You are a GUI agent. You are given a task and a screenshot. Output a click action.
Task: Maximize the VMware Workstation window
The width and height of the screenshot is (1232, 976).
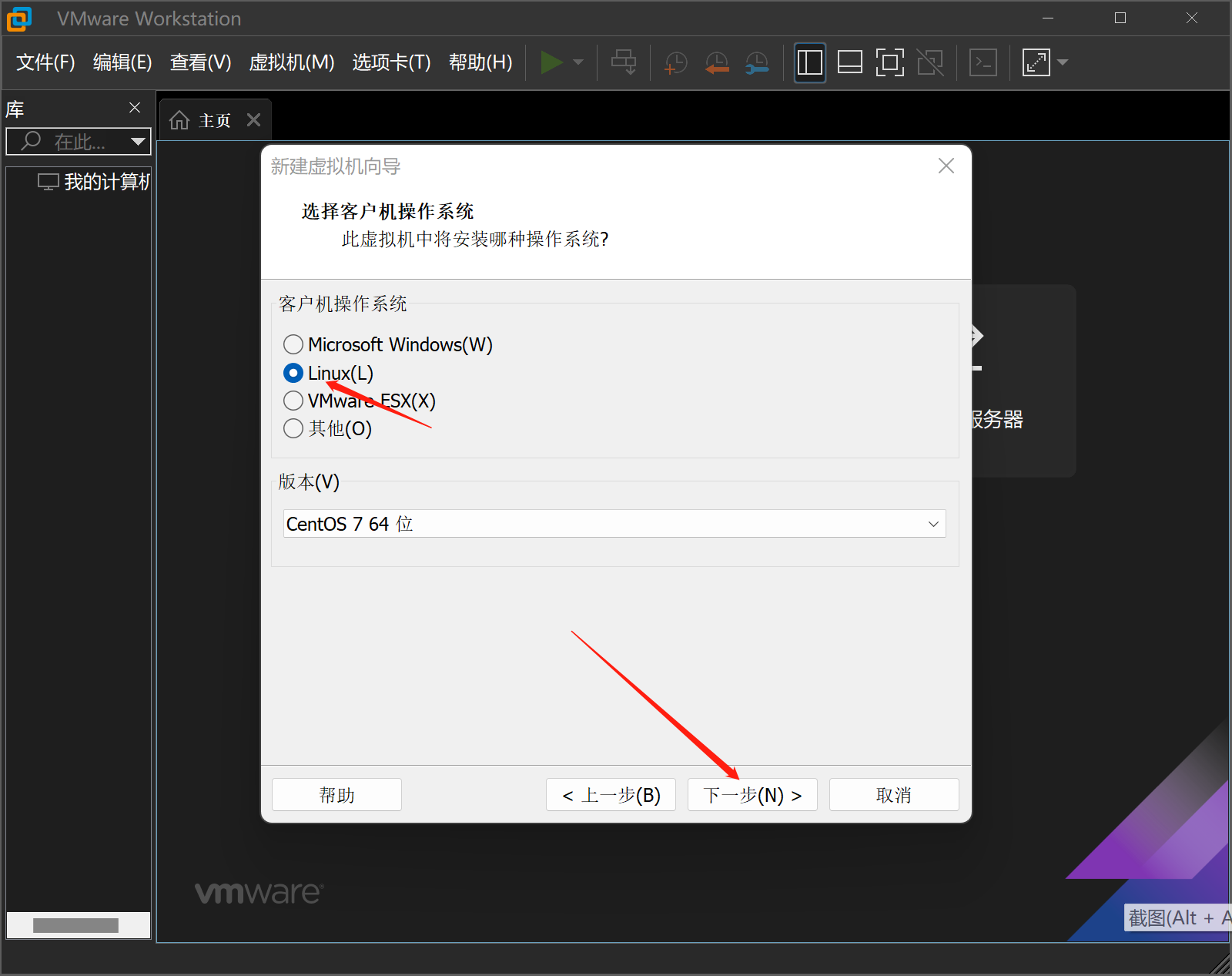coord(1120,18)
